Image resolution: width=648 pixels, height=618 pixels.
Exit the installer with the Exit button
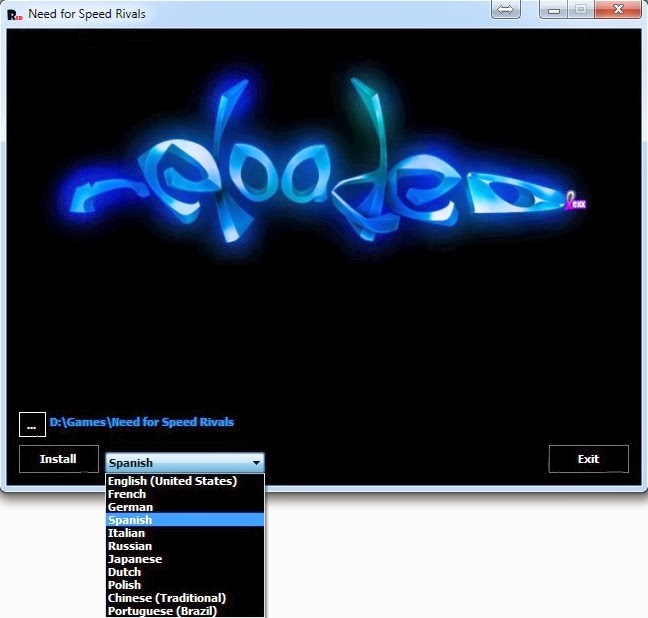[588, 459]
